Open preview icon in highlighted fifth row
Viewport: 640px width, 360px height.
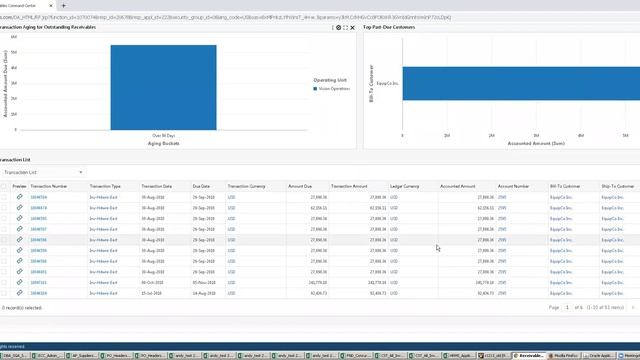[19, 239]
